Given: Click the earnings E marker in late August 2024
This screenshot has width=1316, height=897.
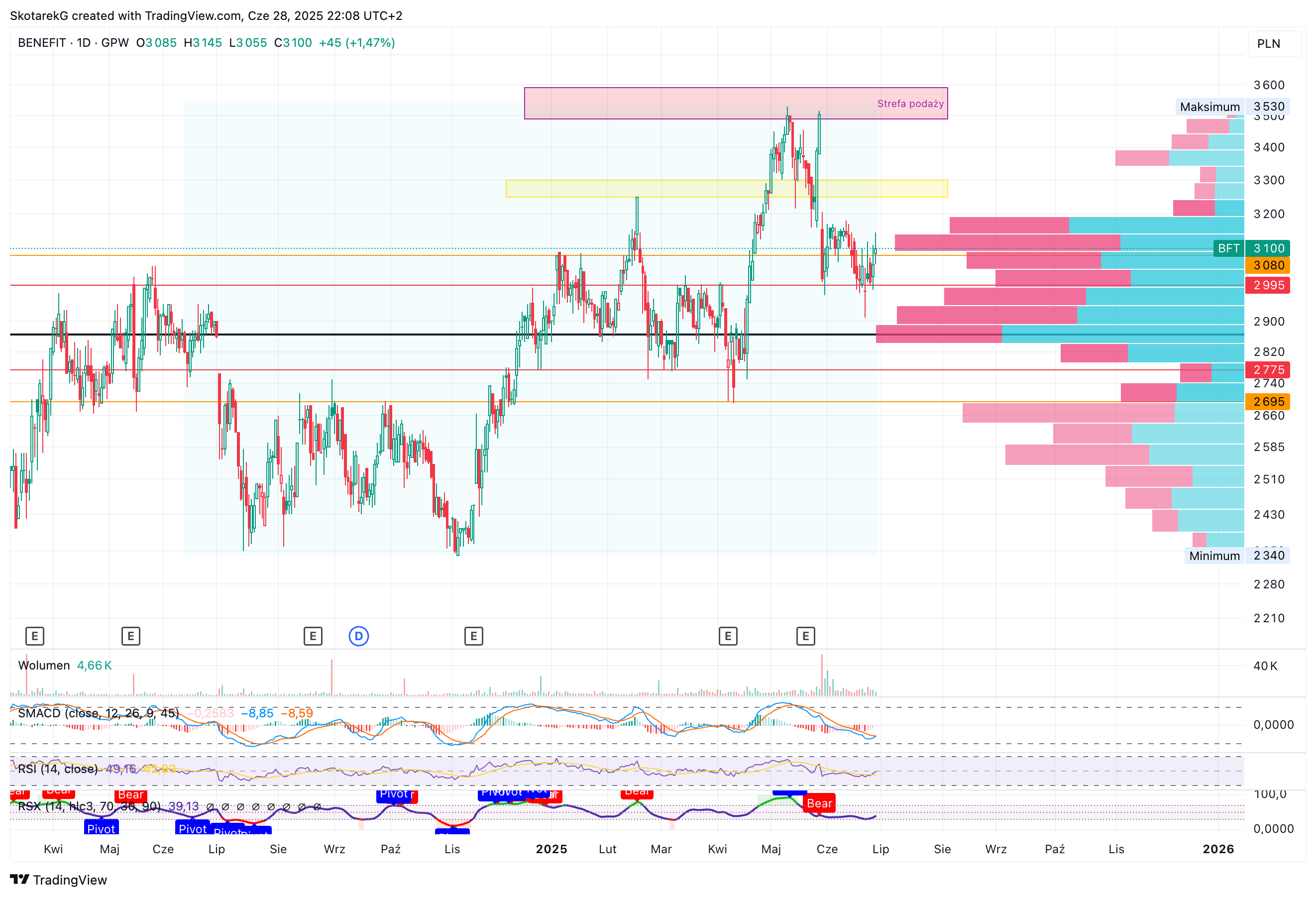Looking at the screenshot, I should pos(313,636).
